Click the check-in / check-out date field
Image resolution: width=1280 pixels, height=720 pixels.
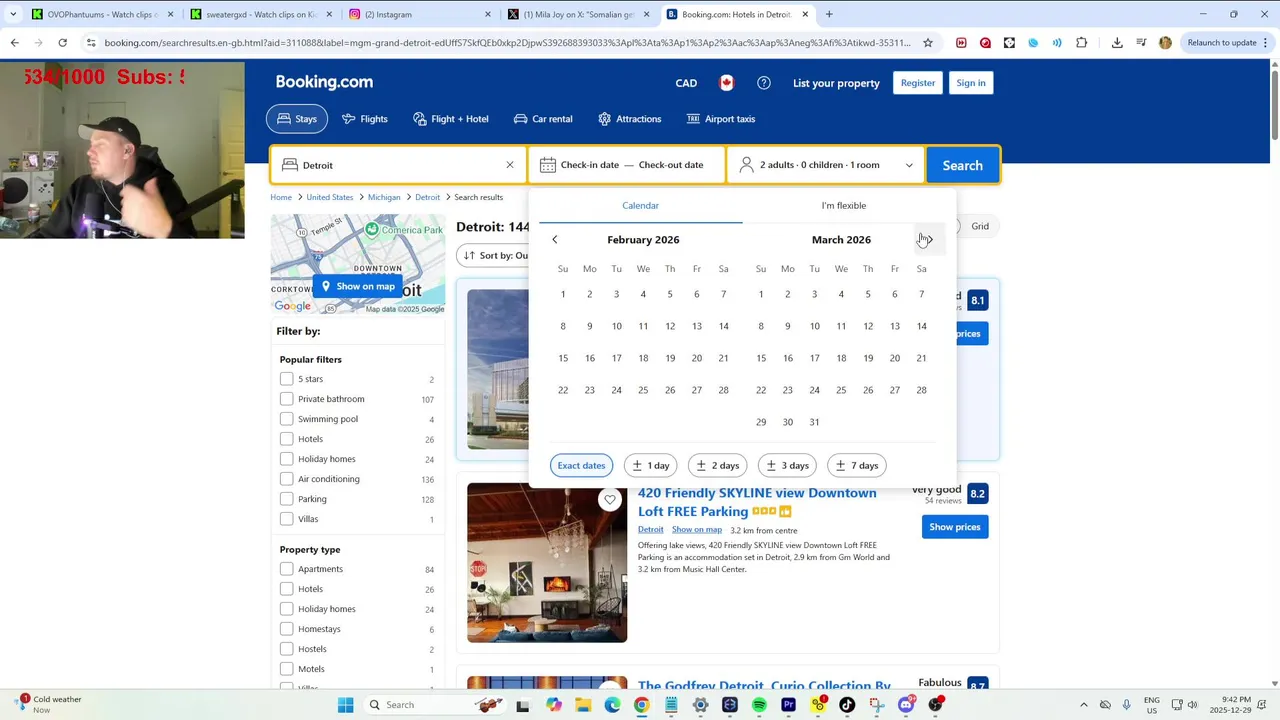pyautogui.click(x=627, y=165)
